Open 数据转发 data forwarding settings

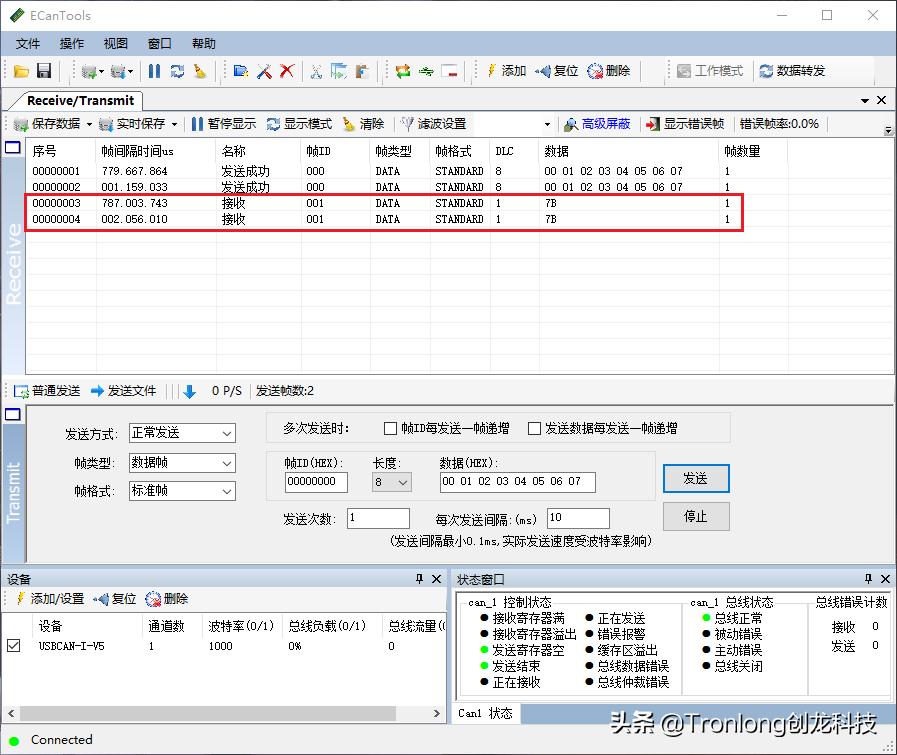point(790,70)
